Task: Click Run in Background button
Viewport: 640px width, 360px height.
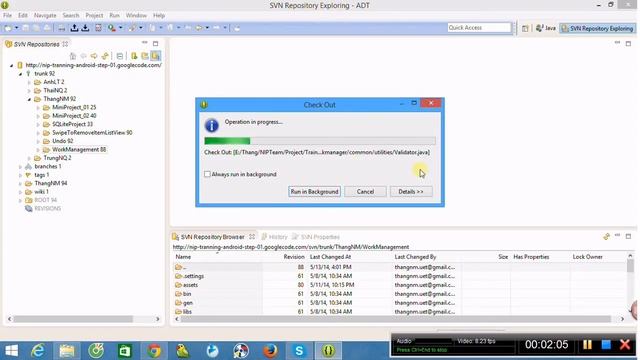Action: pyautogui.click(x=314, y=191)
